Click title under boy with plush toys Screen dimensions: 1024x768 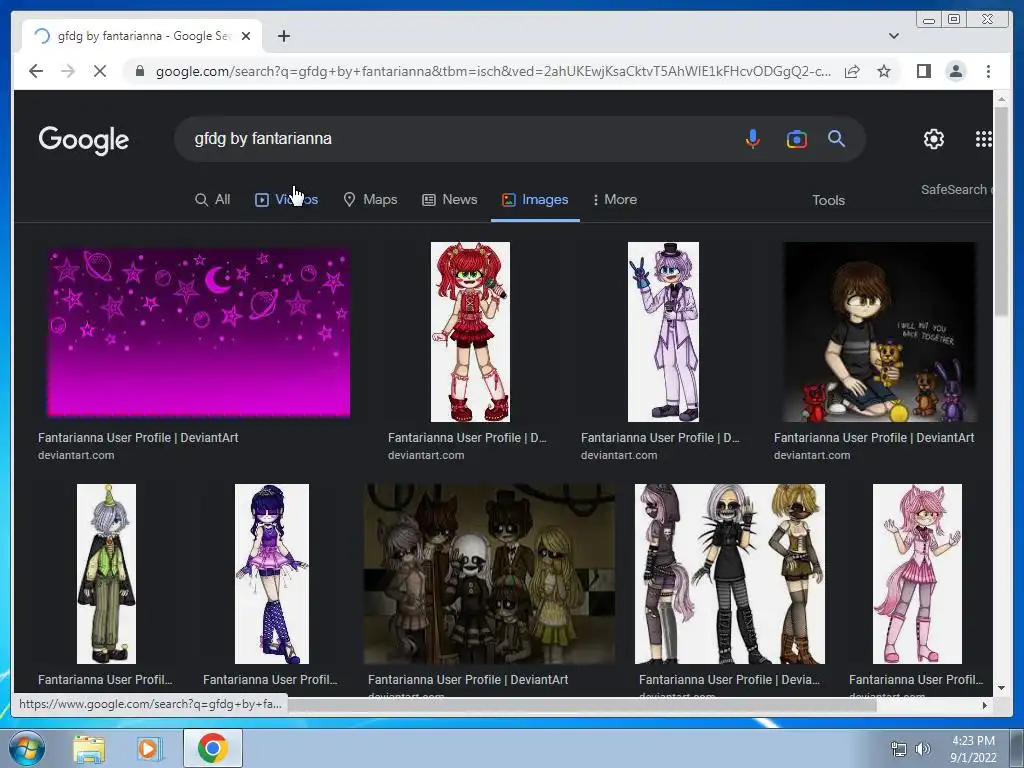pos(874,438)
